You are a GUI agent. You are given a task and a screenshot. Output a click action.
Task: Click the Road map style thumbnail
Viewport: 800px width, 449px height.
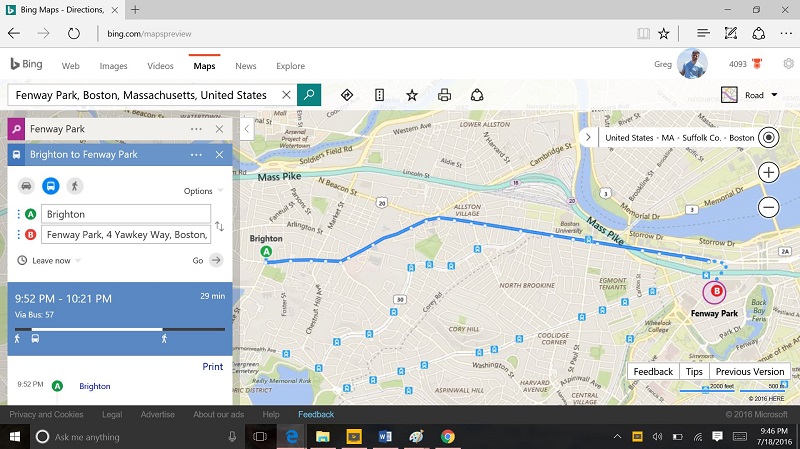(729, 95)
